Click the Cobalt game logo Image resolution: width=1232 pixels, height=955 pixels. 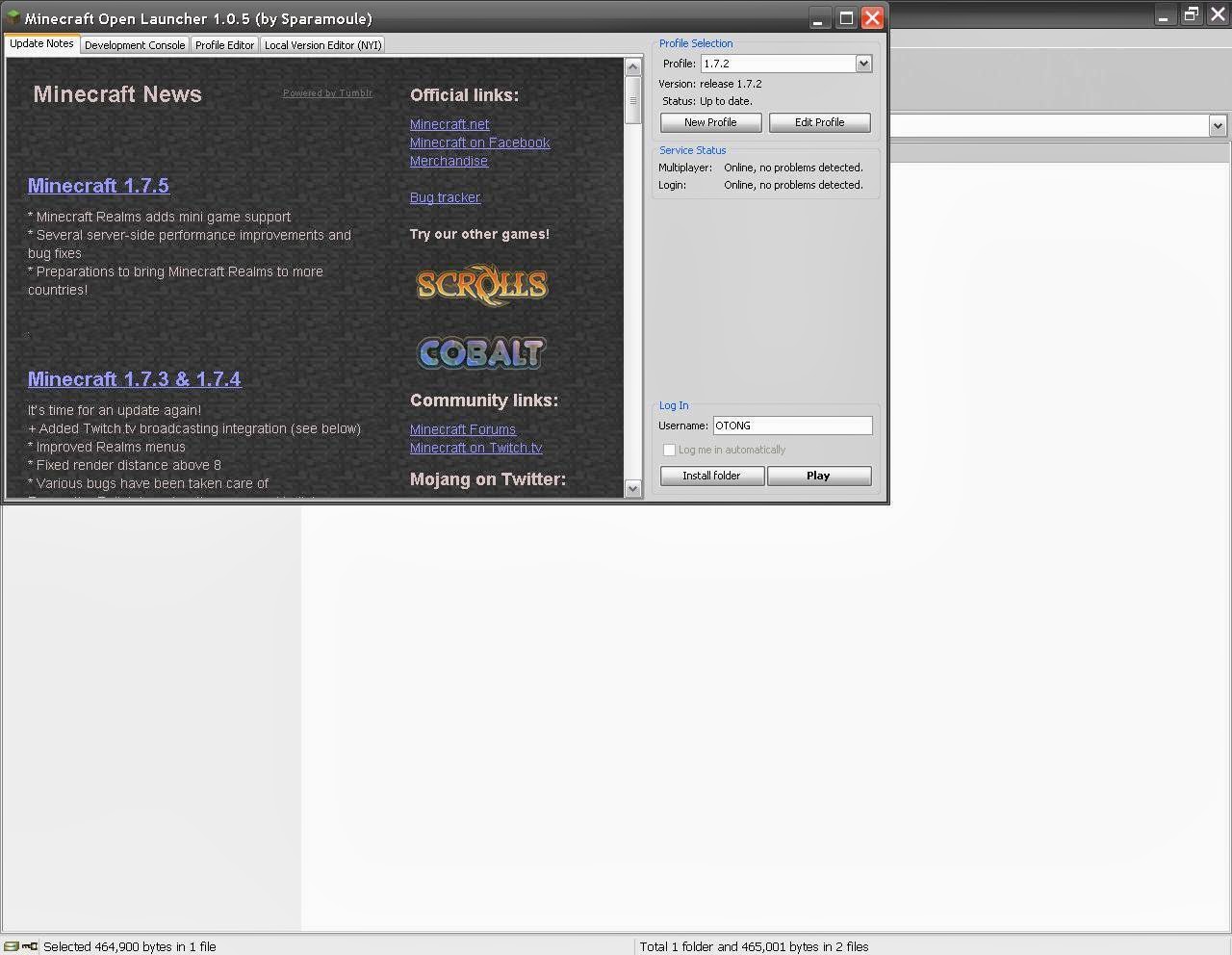(480, 352)
